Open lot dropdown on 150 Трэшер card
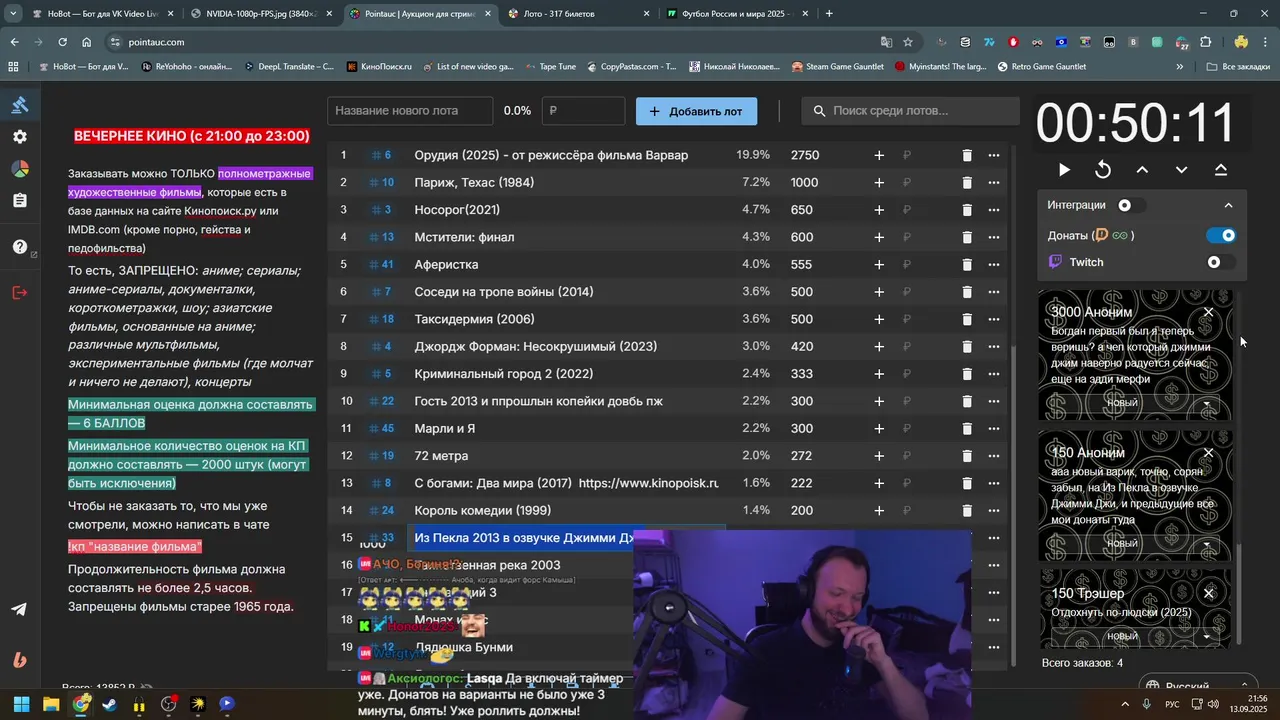The height and width of the screenshot is (720, 1280). point(1207,637)
